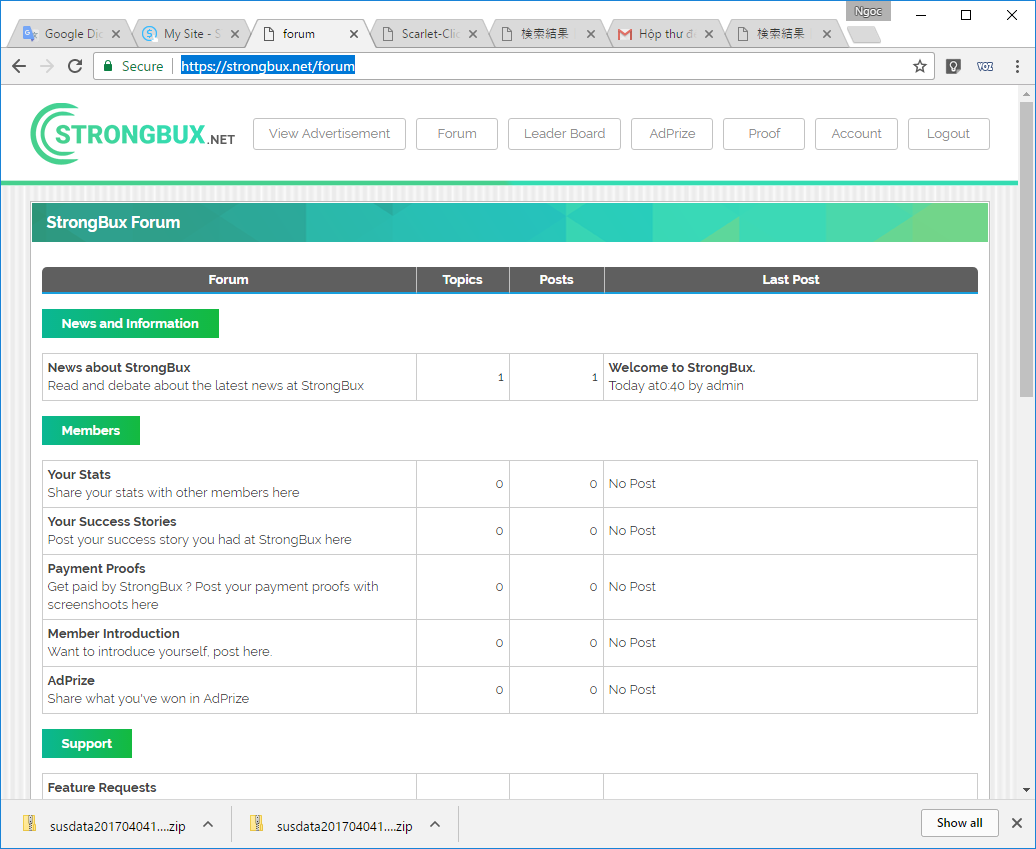Screen dimensions: 1036x849
Task: Open the lightbulb extension icon
Action: click(x=953, y=66)
